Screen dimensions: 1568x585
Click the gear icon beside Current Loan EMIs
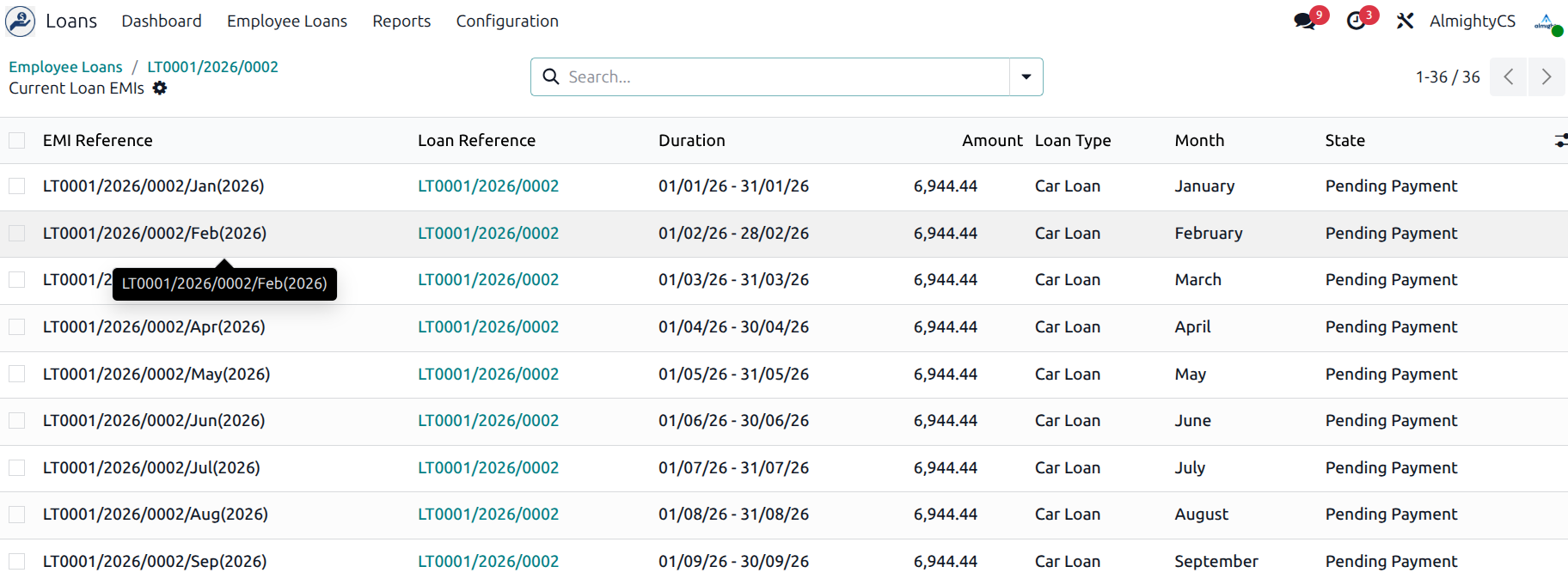click(x=160, y=88)
